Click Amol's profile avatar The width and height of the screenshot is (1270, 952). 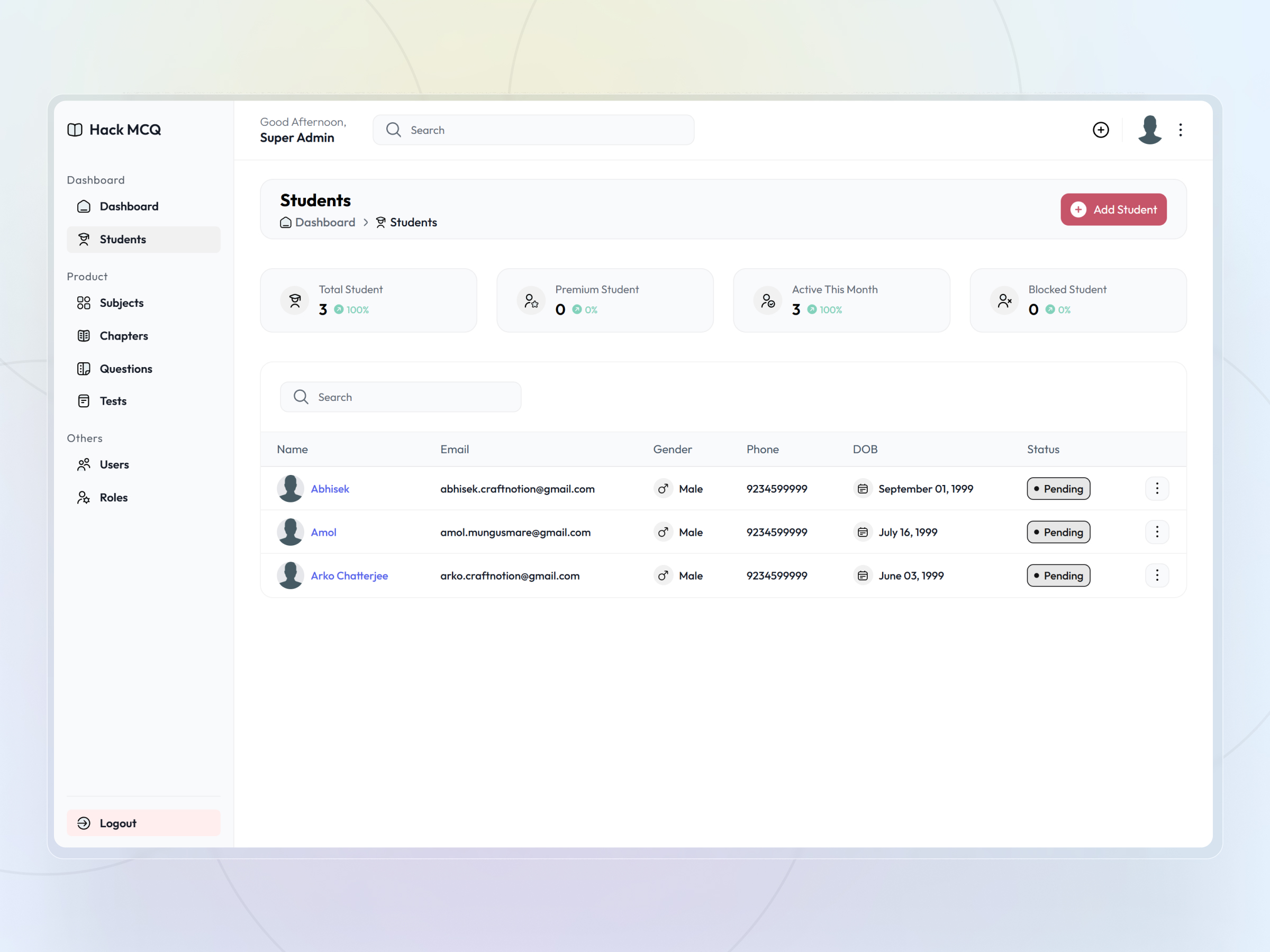click(x=290, y=532)
